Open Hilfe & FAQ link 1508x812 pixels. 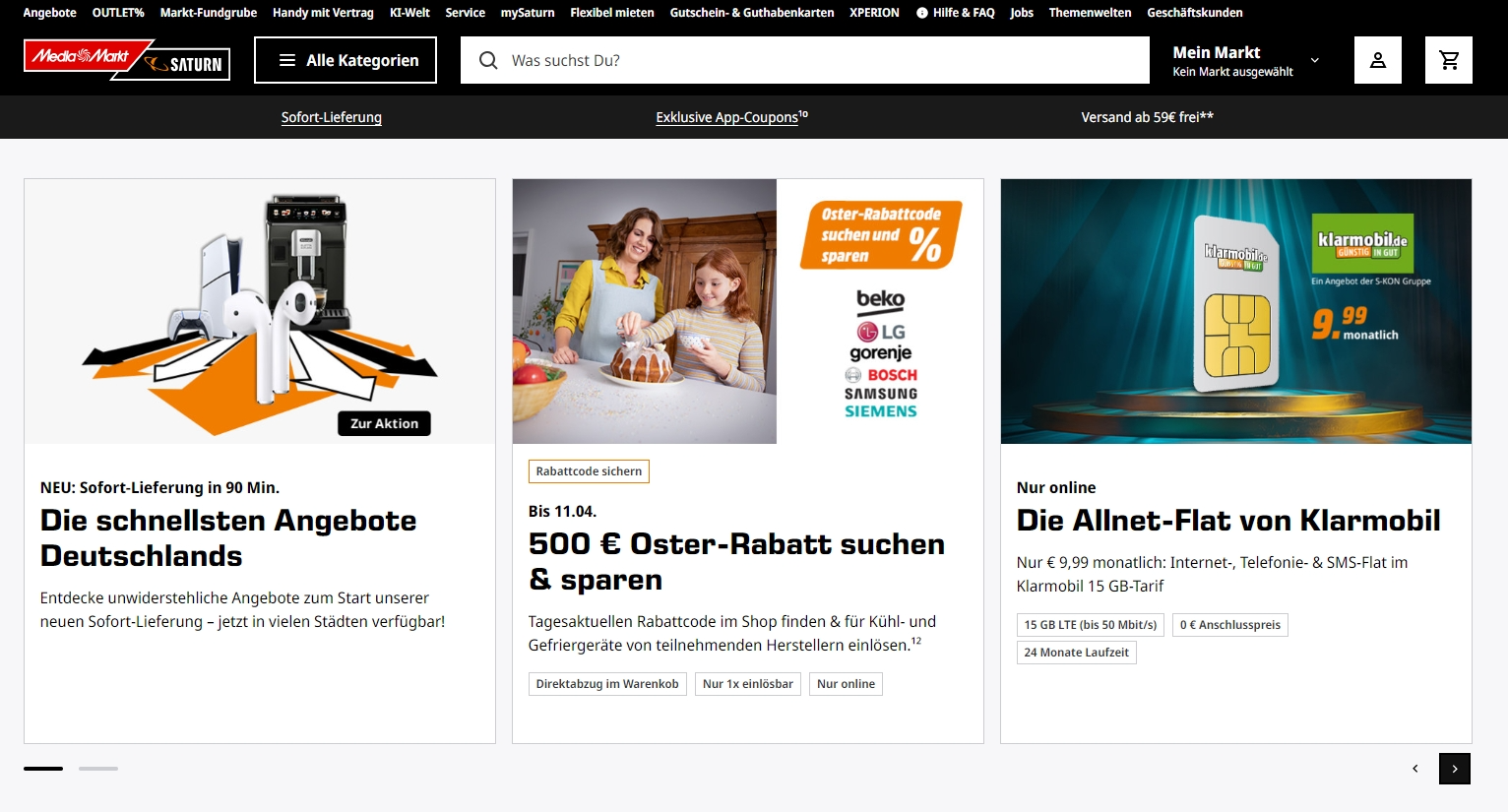coord(955,13)
